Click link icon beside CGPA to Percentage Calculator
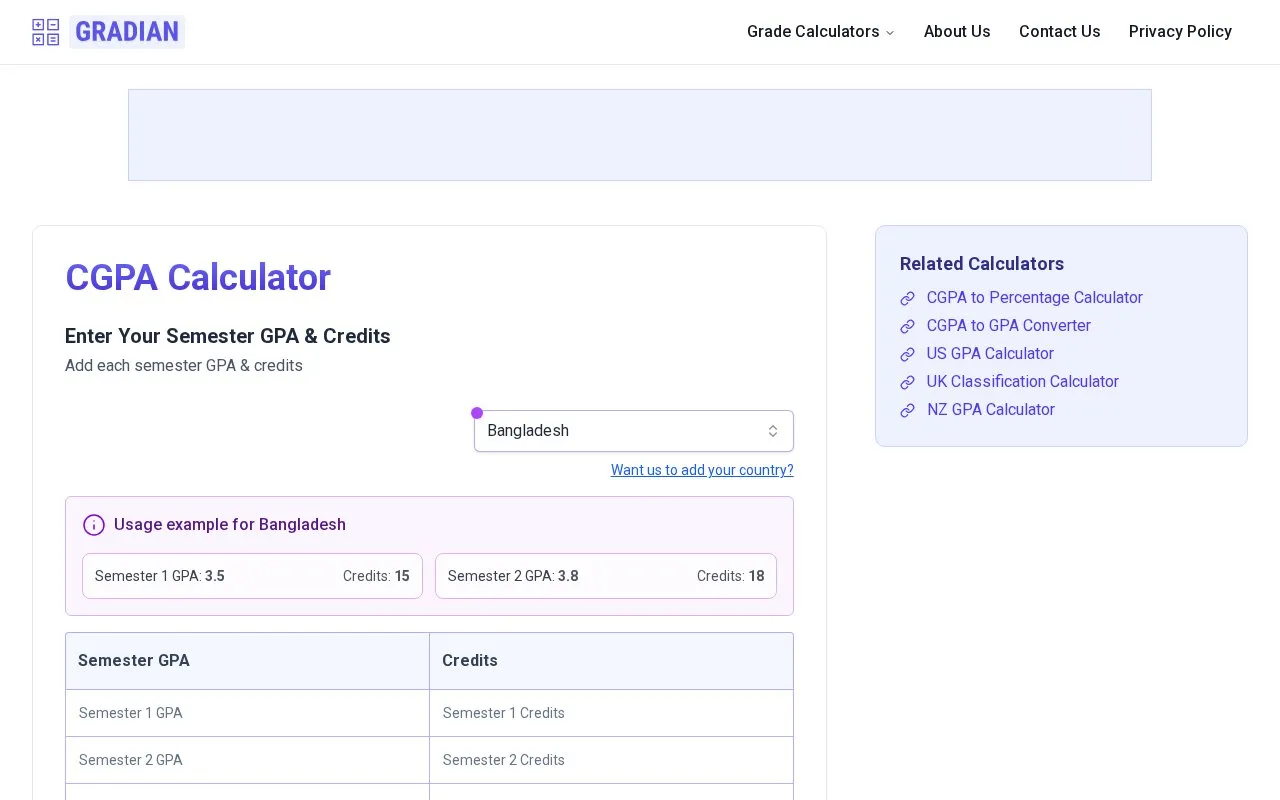Screen dimensions: 1280x800 (x=907, y=299)
